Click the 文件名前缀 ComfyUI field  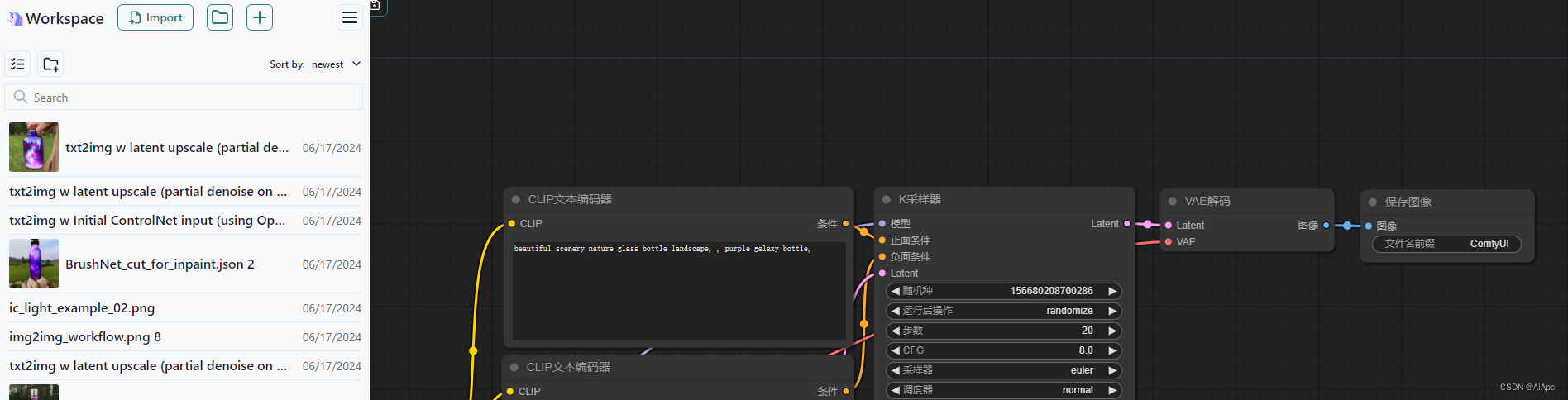coord(1446,244)
